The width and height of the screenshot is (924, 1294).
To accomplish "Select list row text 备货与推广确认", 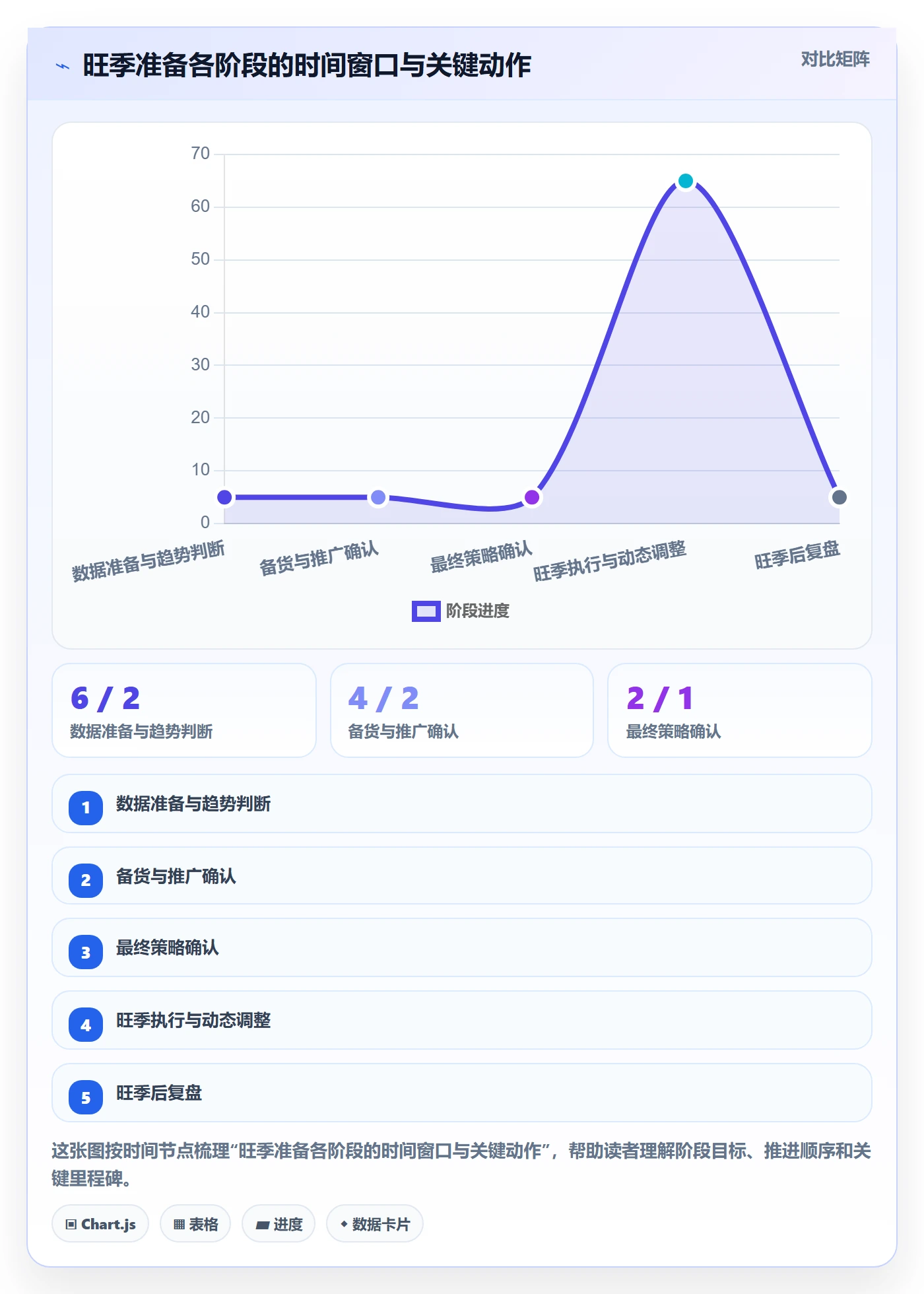I will (176, 877).
